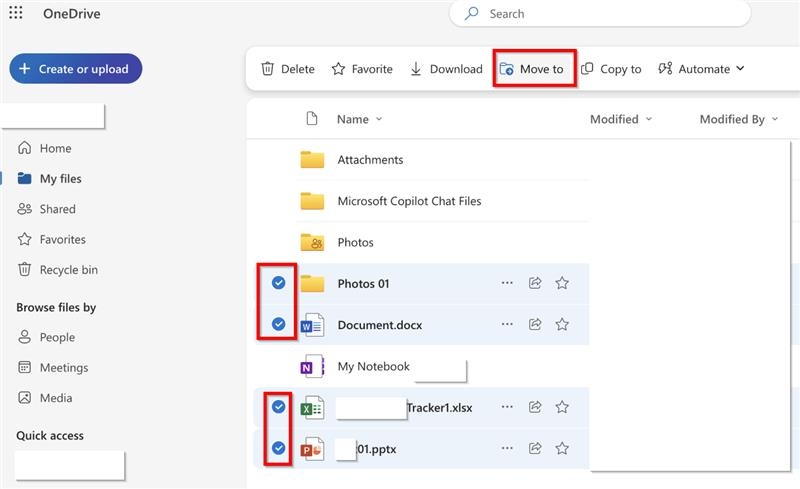800x489 pixels.
Task: Browse files by People
Action: pyautogui.click(x=46, y=337)
